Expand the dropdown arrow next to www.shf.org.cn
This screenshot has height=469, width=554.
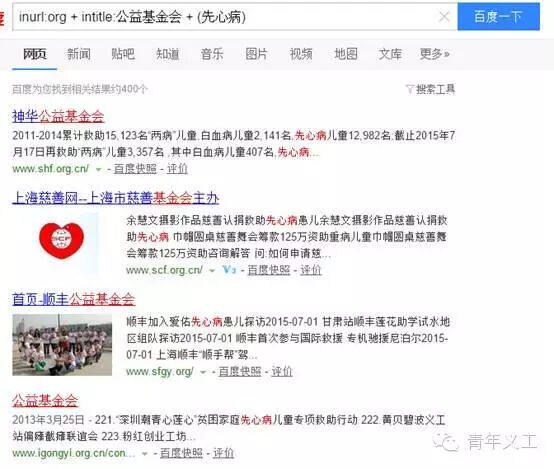(99, 170)
